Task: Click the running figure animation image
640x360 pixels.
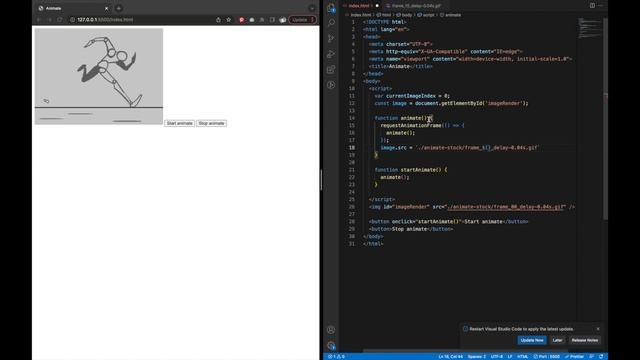Action: tap(99, 76)
